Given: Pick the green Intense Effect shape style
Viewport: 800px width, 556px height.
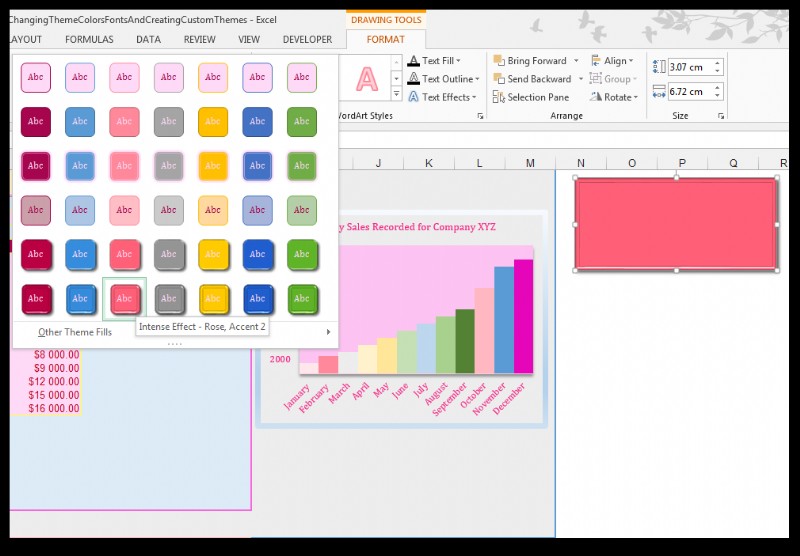Looking at the screenshot, I should pyautogui.click(x=302, y=298).
